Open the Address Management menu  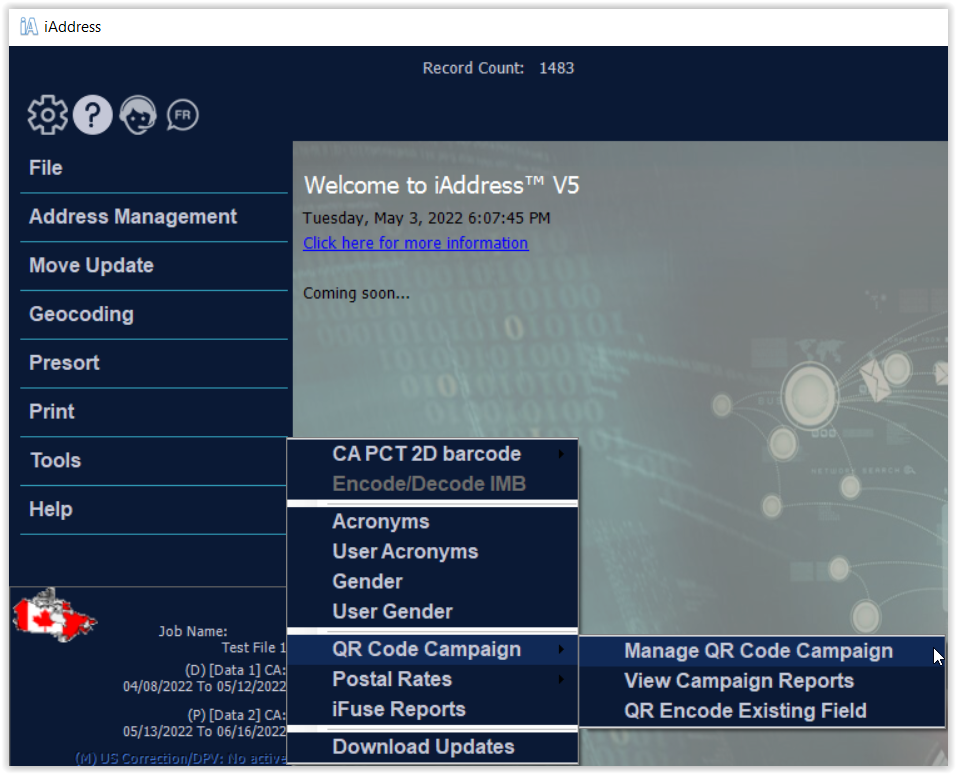(154, 217)
